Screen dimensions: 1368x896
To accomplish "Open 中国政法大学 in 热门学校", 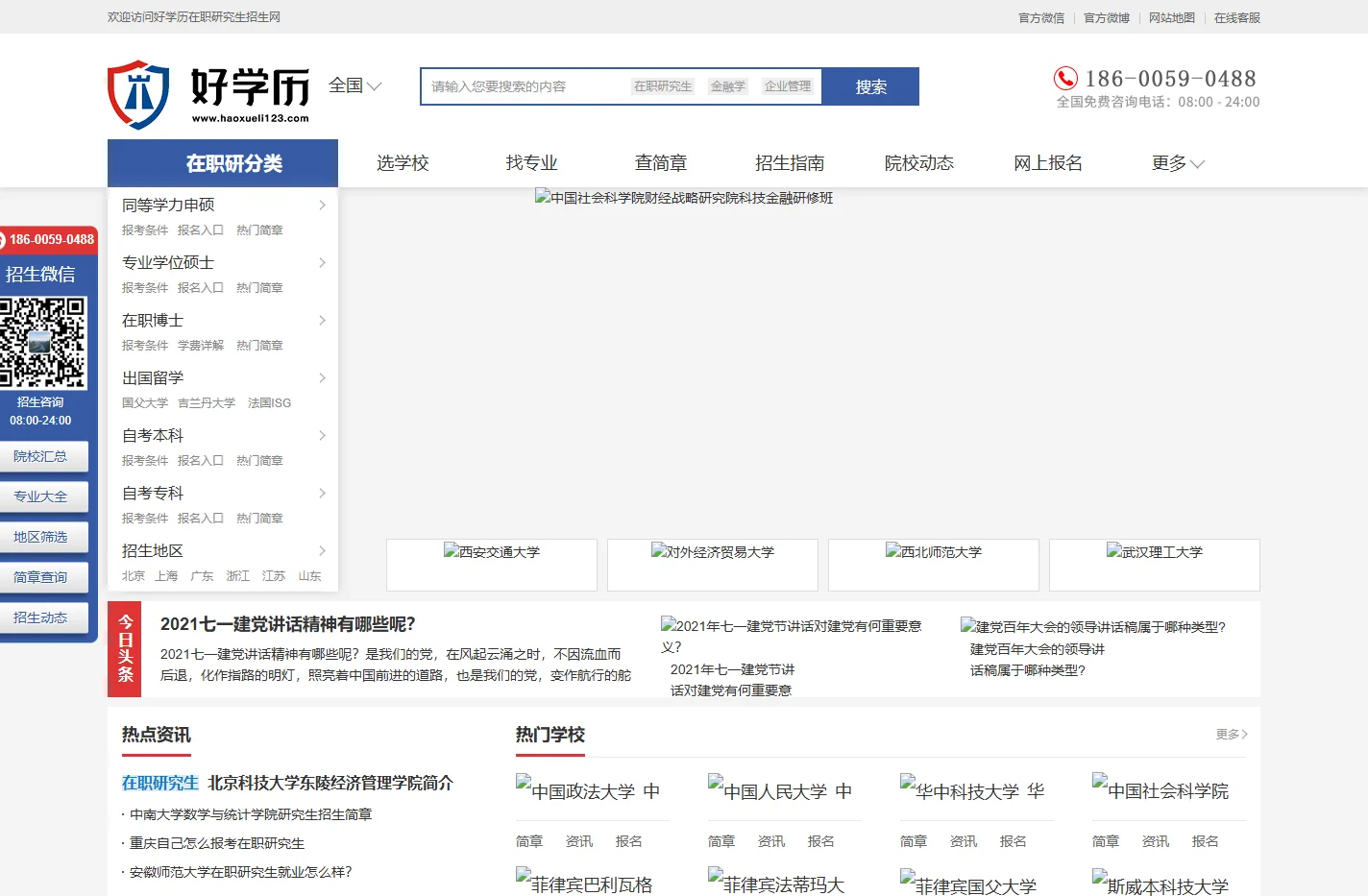I will [x=588, y=790].
